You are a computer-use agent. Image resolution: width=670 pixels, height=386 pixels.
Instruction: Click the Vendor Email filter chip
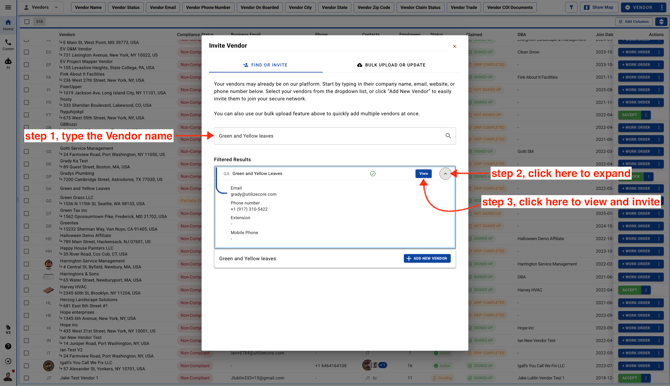pyautogui.click(x=163, y=7)
